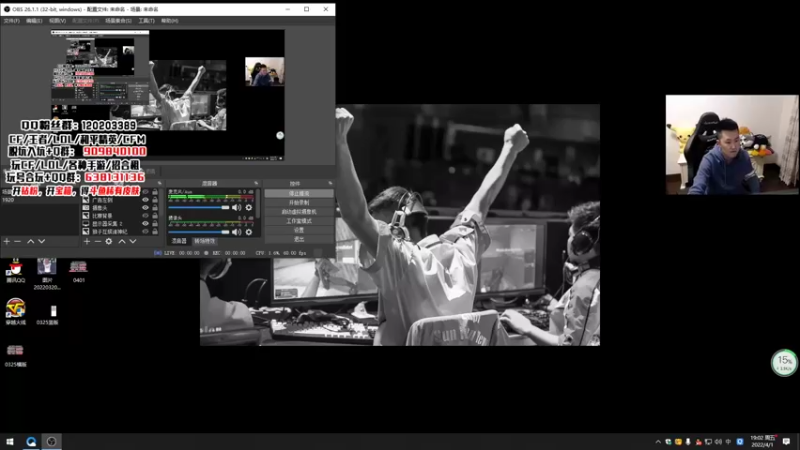This screenshot has width=800, height=450.
Task: Enable 工作室模式 studio mode button
Action: pyautogui.click(x=299, y=221)
